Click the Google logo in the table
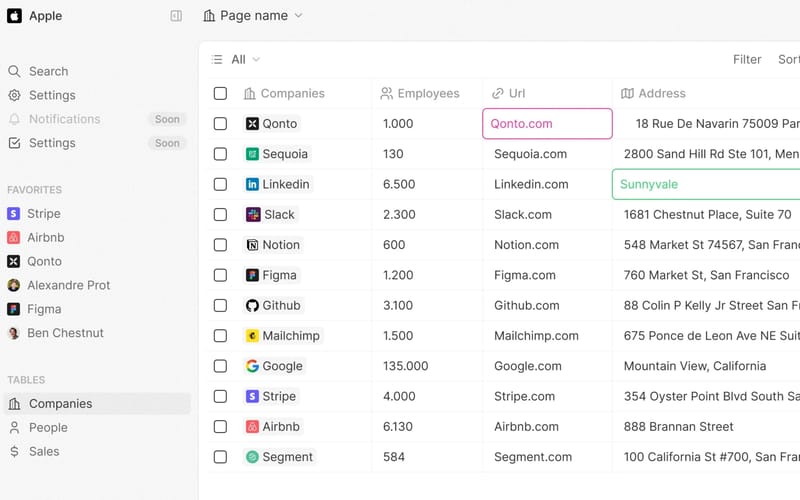 tap(253, 366)
